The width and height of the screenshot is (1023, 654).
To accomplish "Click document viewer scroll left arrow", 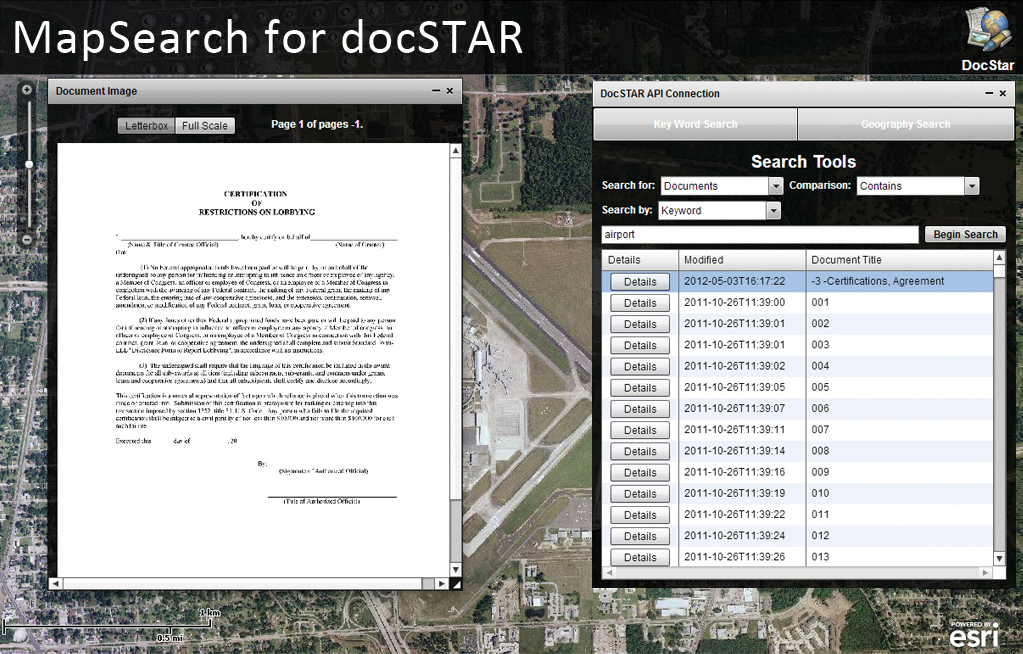I will click(55, 584).
